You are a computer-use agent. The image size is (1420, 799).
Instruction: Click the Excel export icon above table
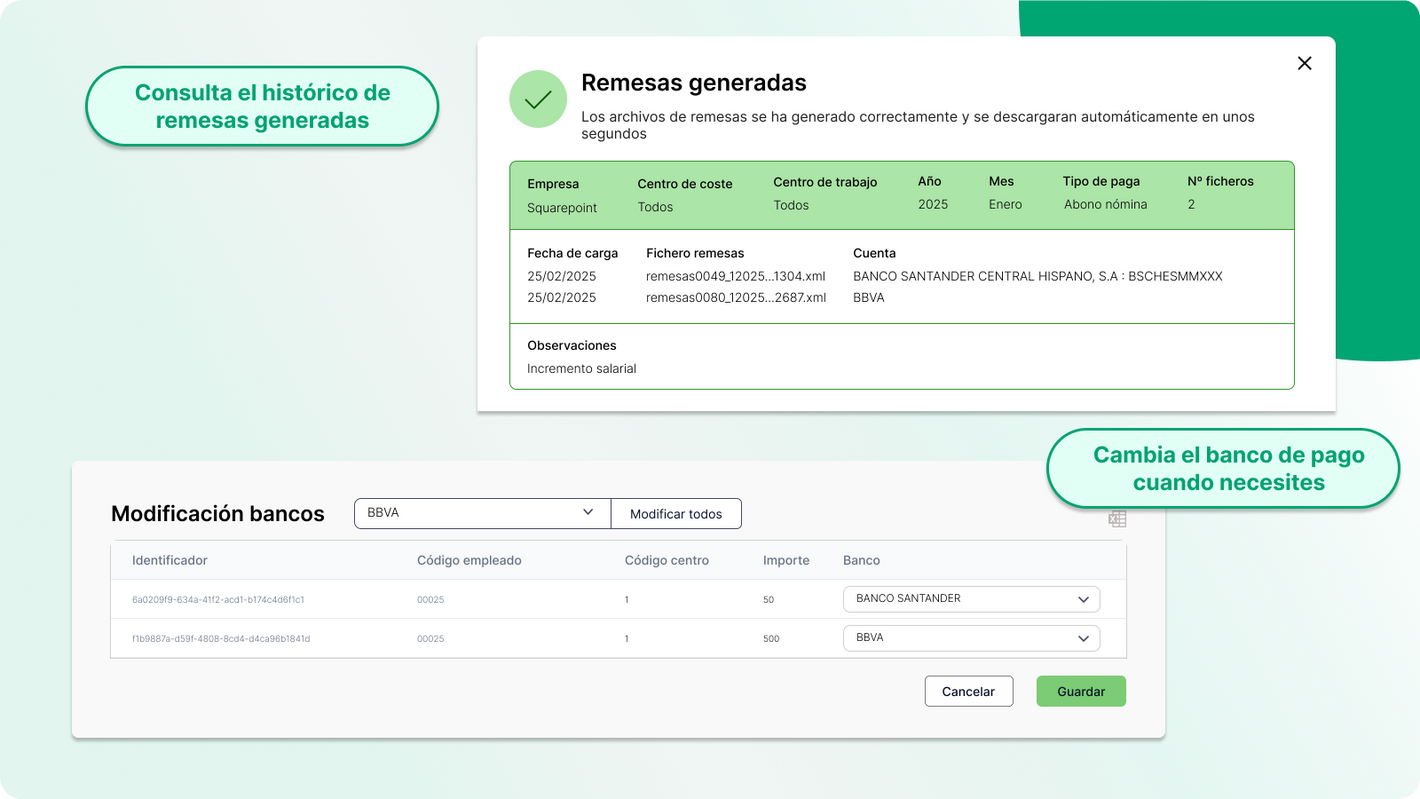pyautogui.click(x=1117, y=519)
